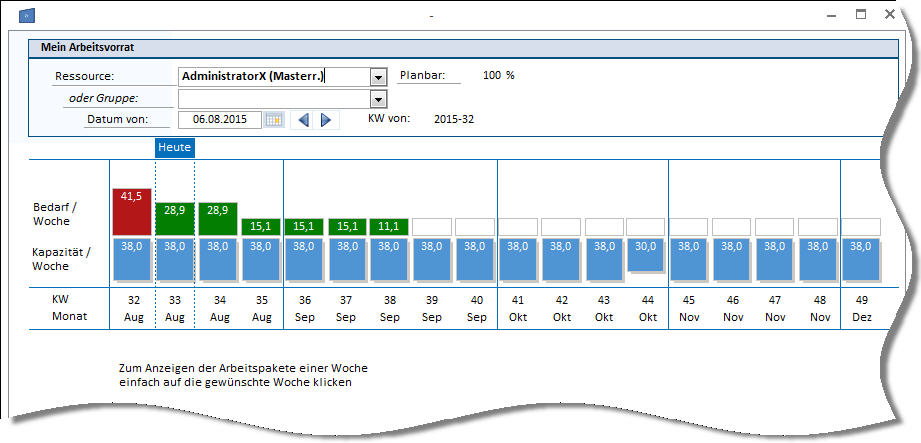This screenshot has width=921, height=443.
Task: Click the green 28,9 bar for week 33
Action: [x=175, y=219]
